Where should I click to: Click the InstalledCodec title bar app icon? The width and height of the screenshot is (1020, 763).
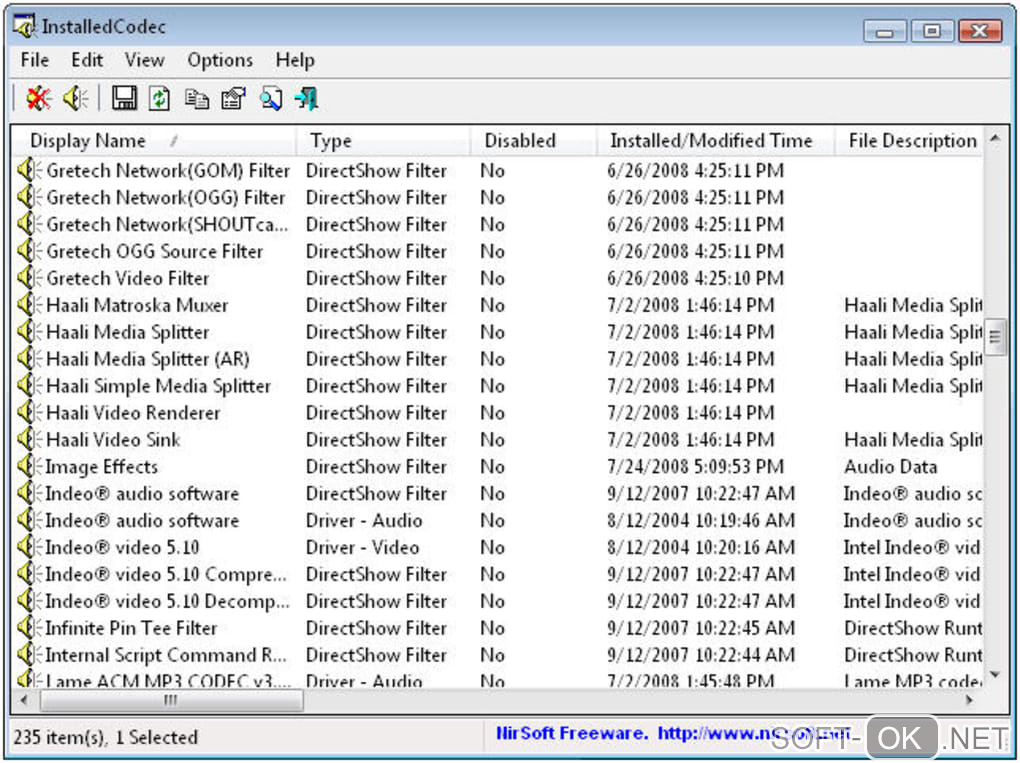point(25,26)
